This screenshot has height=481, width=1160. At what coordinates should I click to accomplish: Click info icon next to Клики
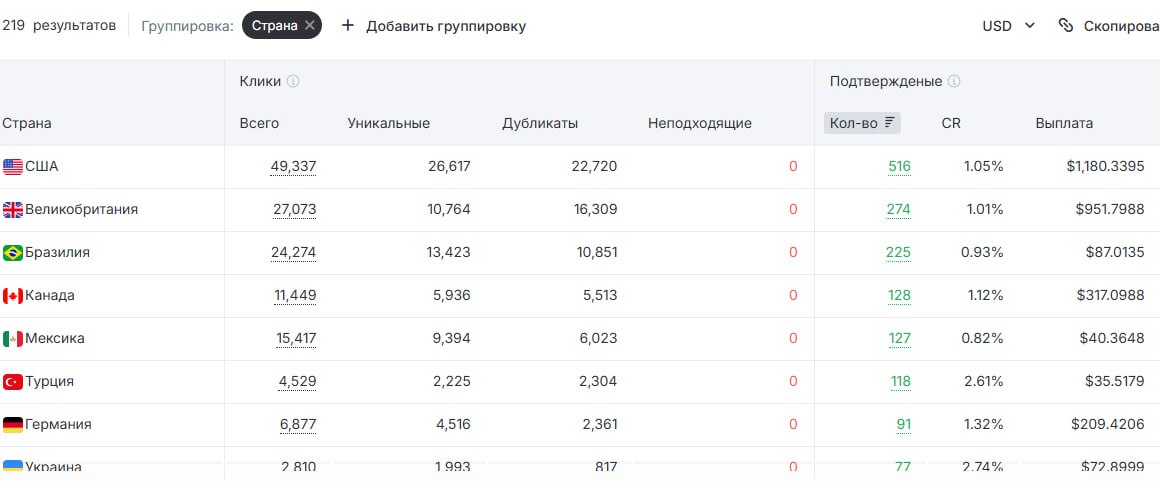294,82
